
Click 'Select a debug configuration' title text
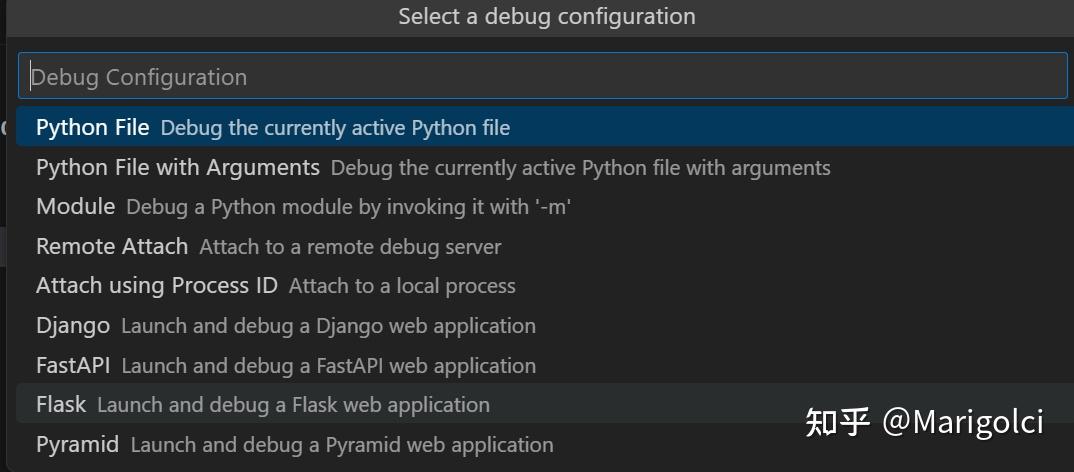(546, 17)
